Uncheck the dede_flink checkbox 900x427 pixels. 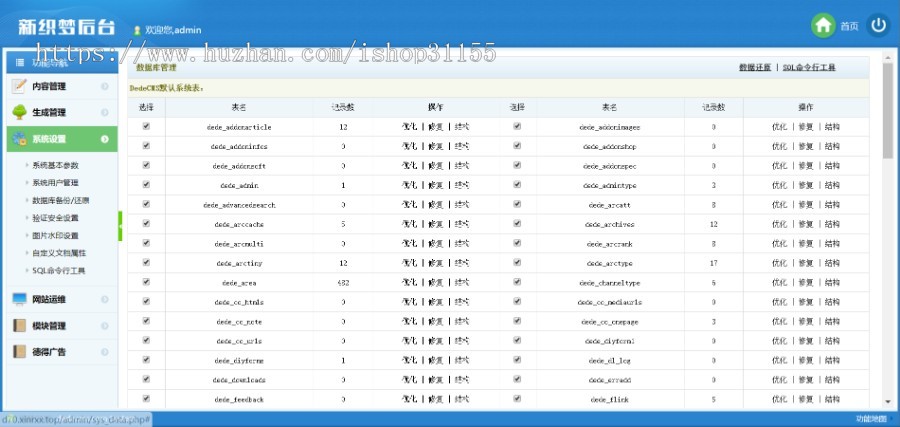click(517, 398)
